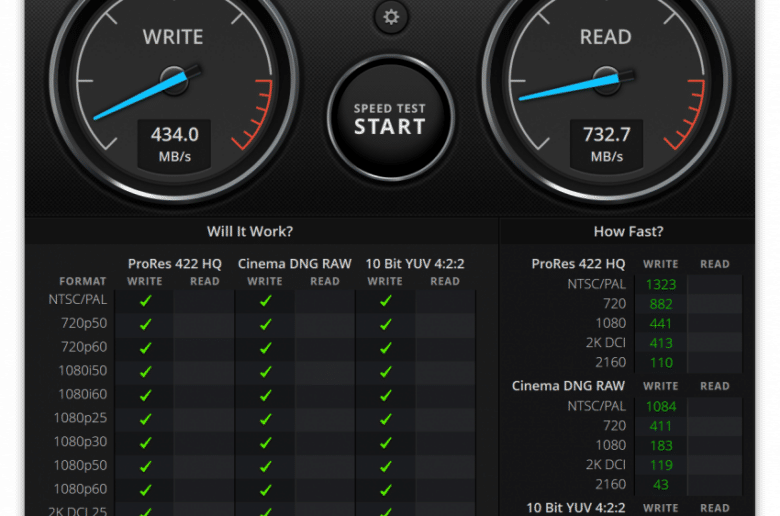Click ProRes 422 HQ write checkmark for 1080i60
This screenshot has width=780, height=516.
145,395
